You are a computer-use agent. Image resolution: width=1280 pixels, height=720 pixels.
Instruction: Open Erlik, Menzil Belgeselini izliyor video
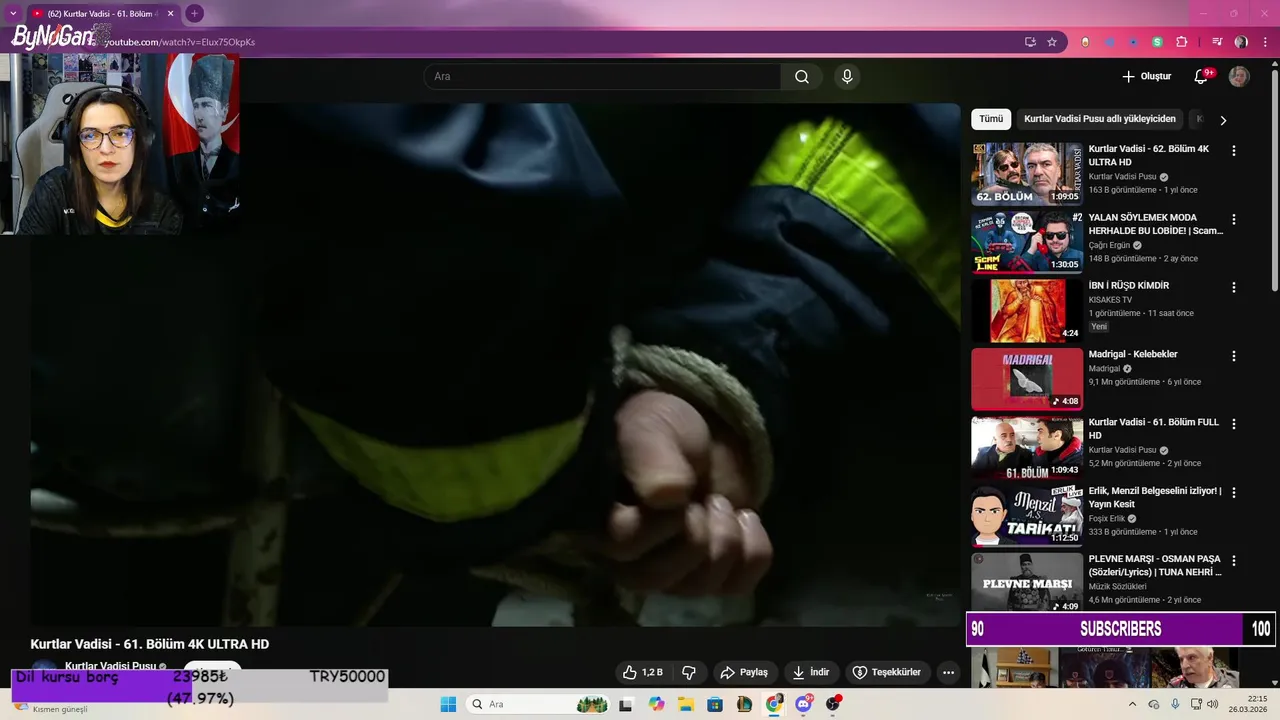1155,497
